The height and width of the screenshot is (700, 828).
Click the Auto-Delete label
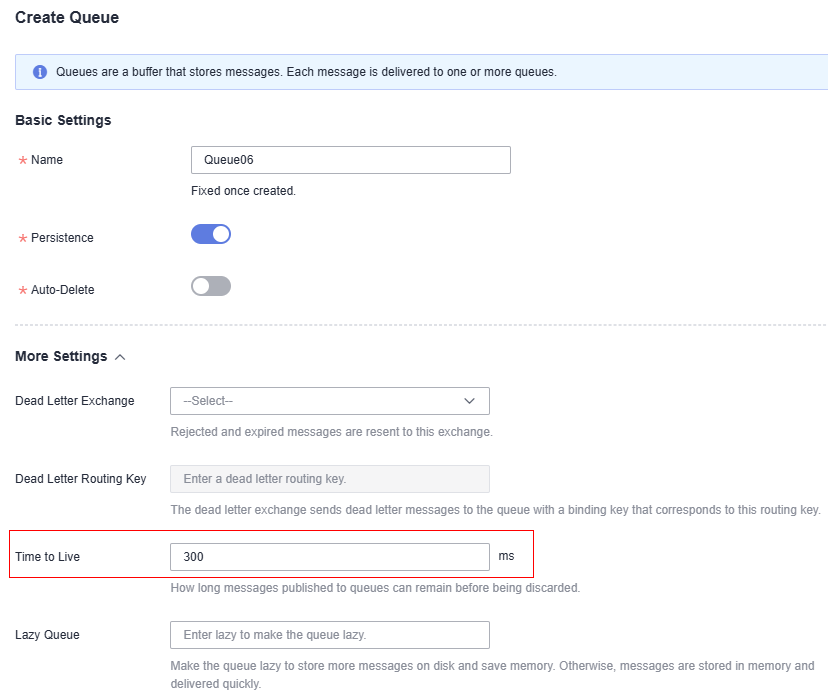tap(63, 290)
